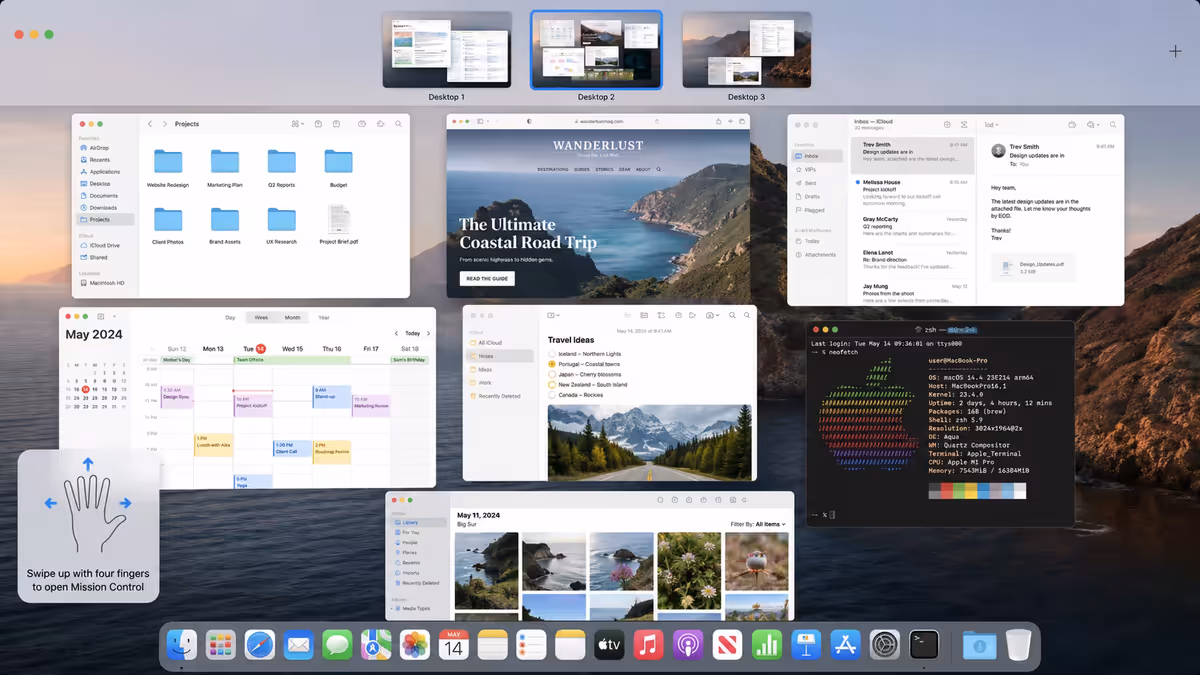Switch Calendar to Day view
This screenshot has height=675, width=1200.
click(x=230, y=317)
